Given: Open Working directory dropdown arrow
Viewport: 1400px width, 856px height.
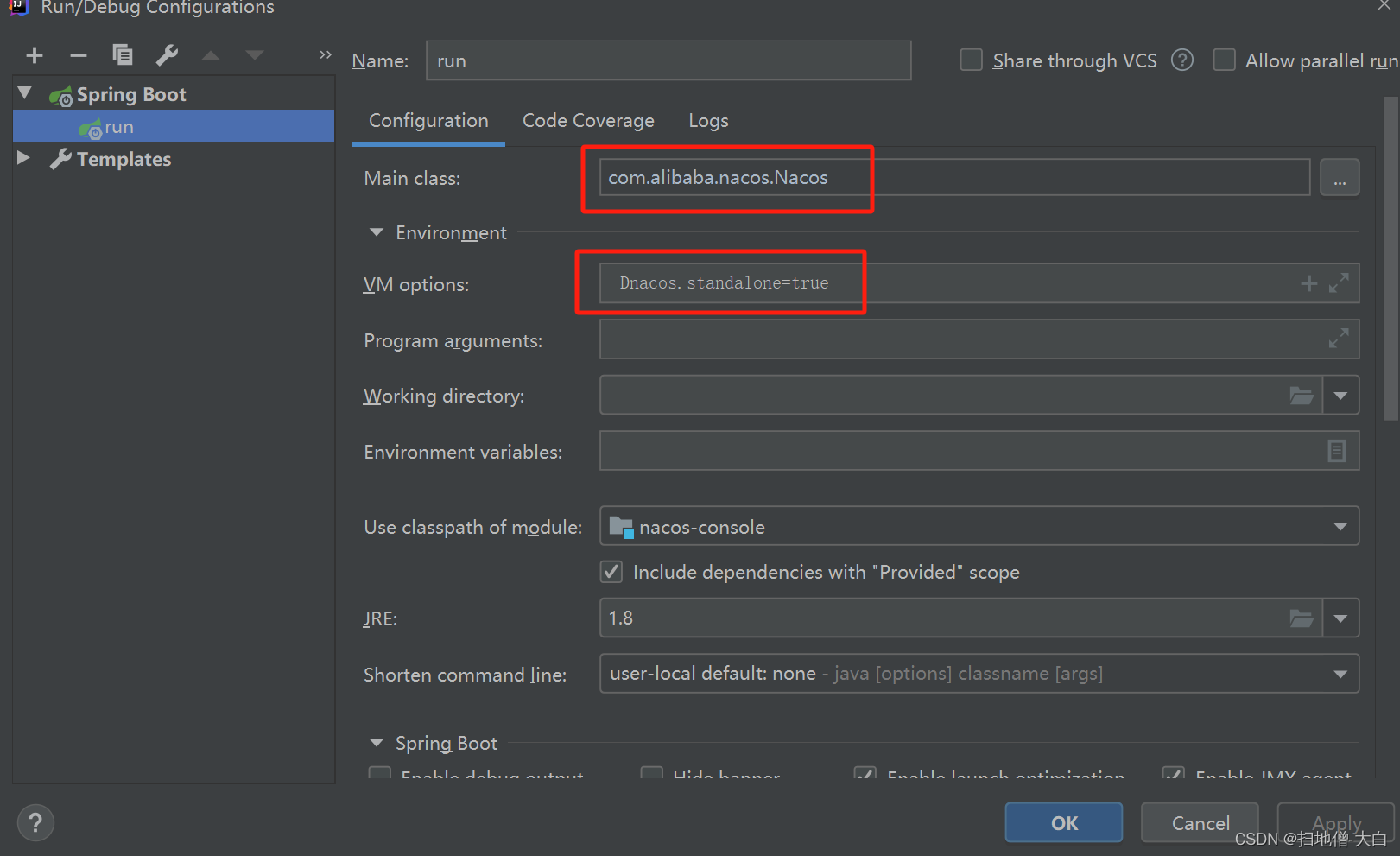Looking at the screenshot, I should coord(1340,396).
